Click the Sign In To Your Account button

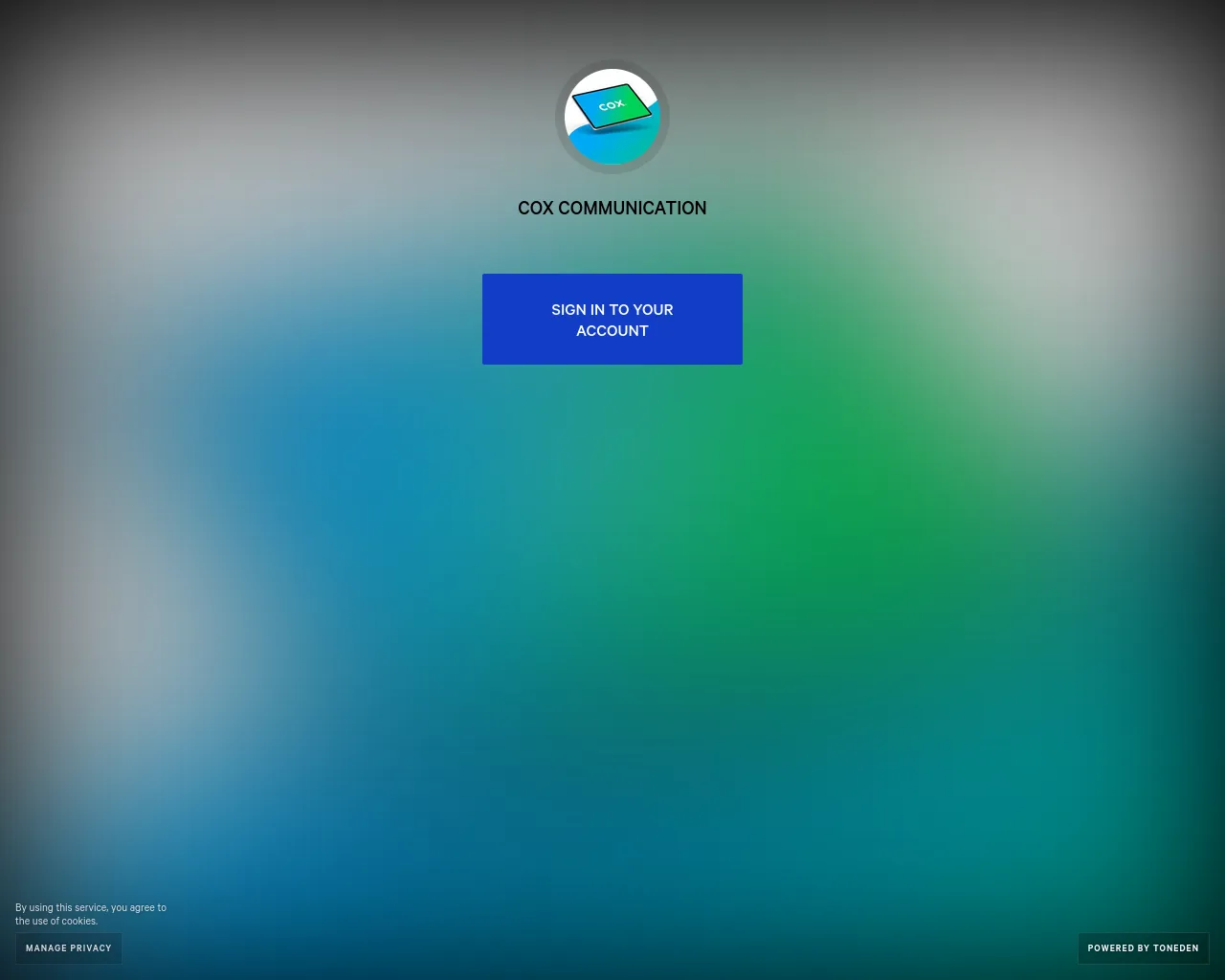(x=612, y=319)
